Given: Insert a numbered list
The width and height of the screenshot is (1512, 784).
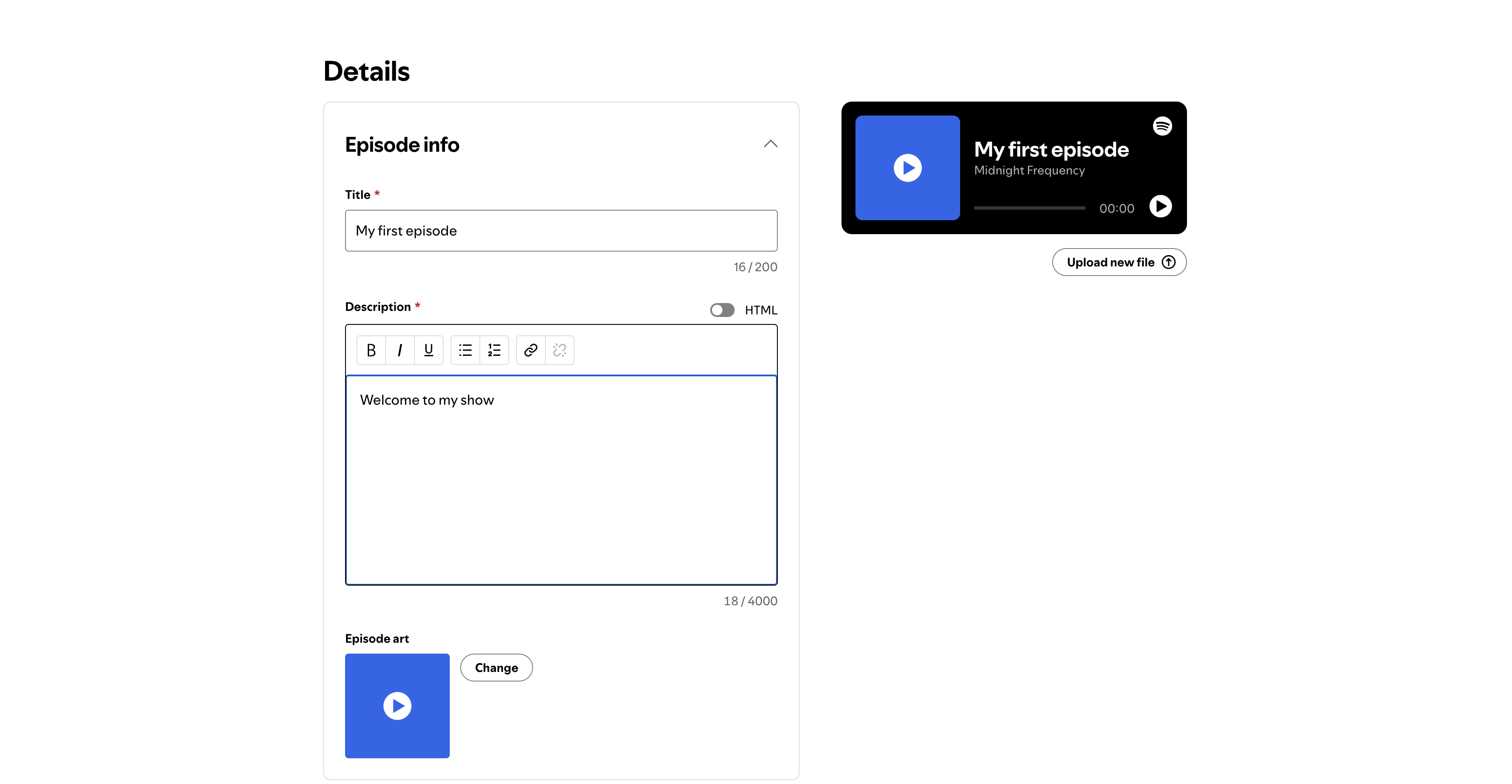Looking at the screenshot, I should (494, 350).
